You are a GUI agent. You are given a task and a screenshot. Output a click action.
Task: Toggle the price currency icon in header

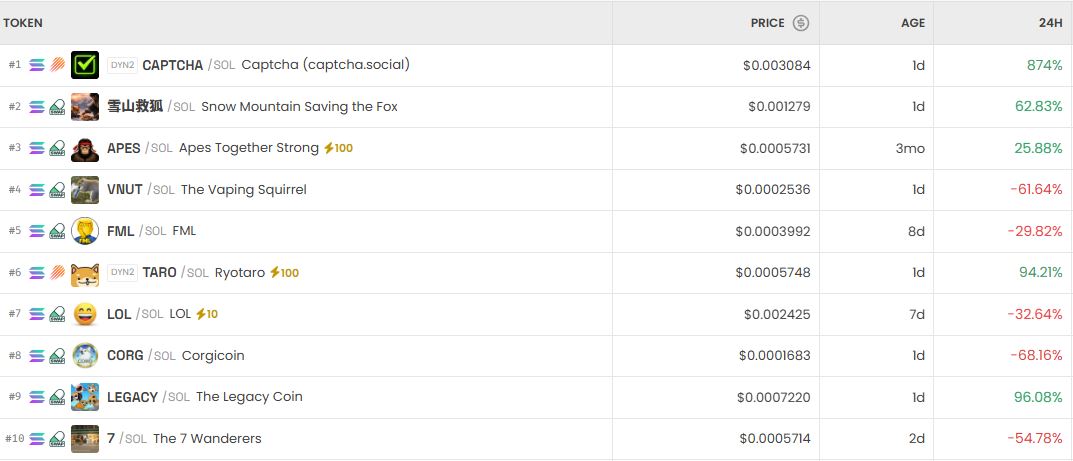pos(800,23)
